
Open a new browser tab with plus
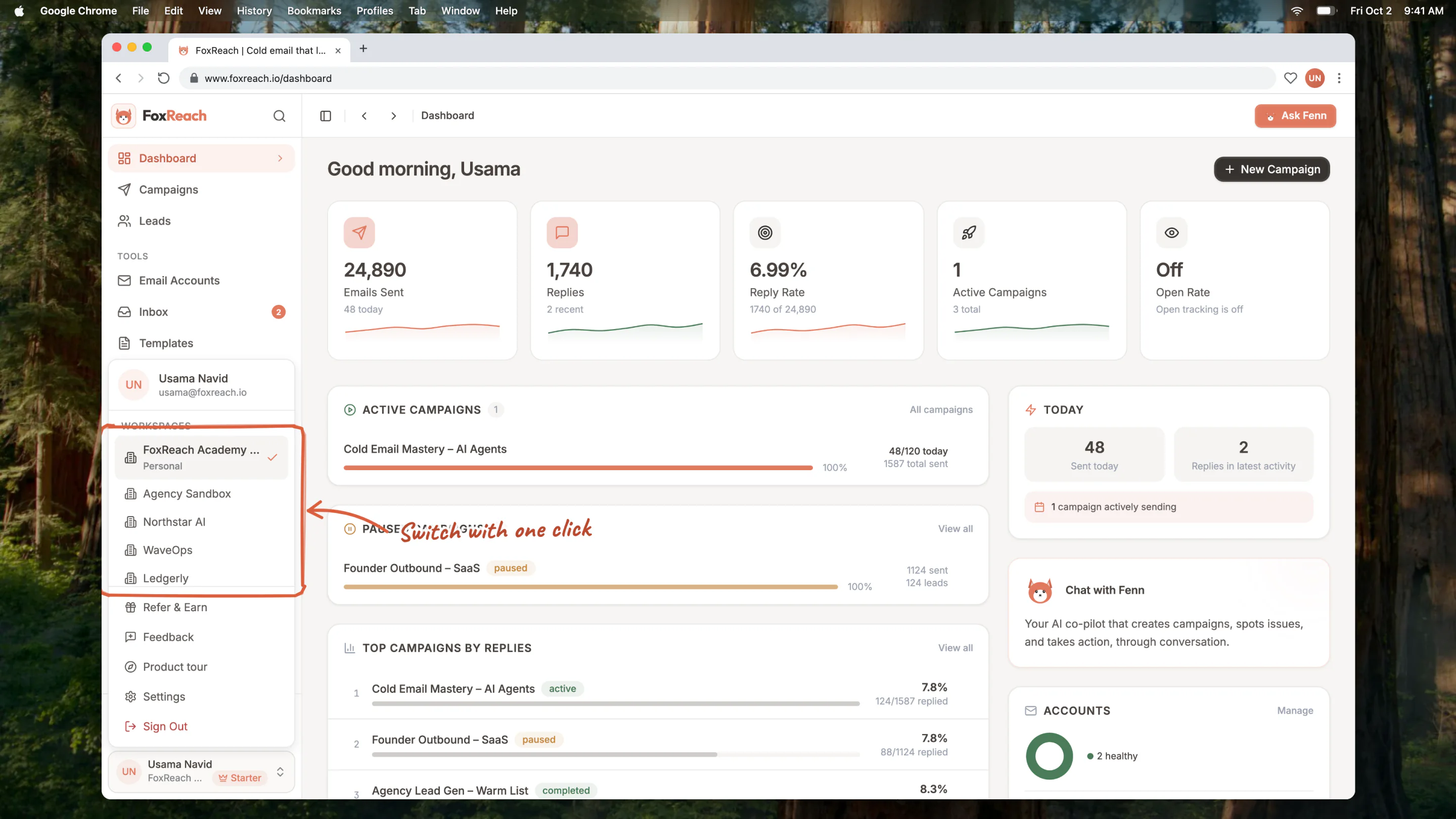coord(363,49)
